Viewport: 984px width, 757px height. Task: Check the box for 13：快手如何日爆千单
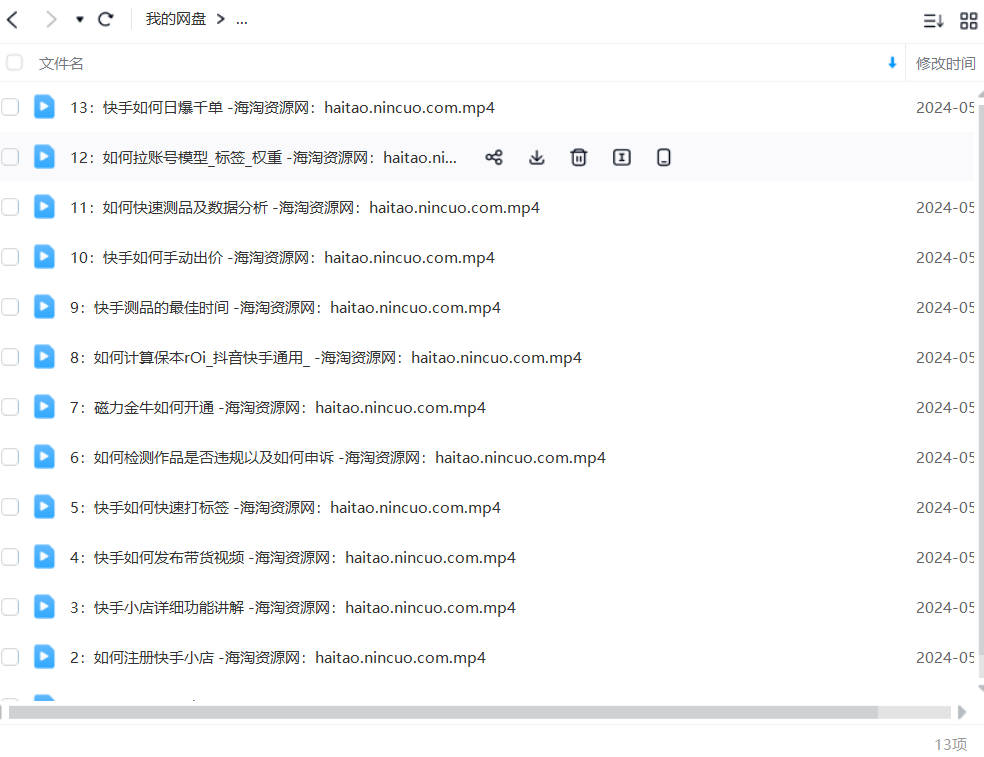pos(10,107)
